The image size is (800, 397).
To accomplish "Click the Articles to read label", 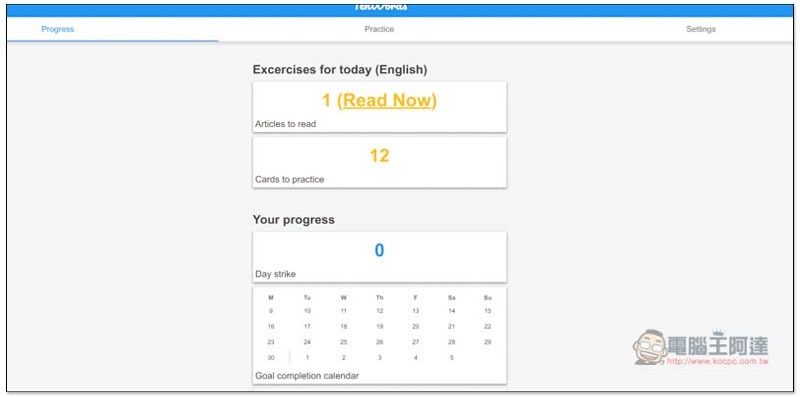I will (x=286, y=124).
